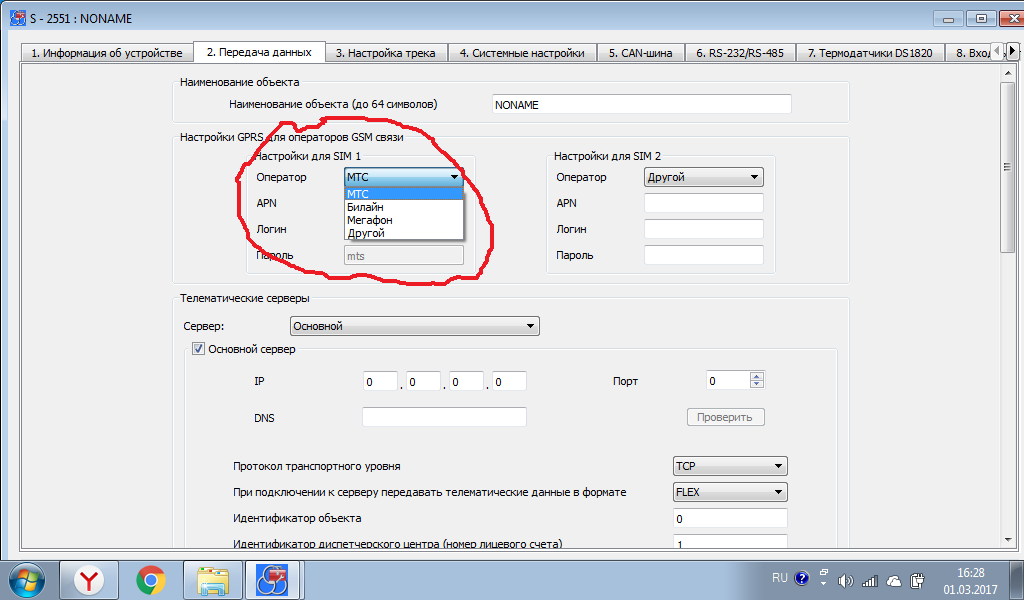Click the Наименование объекта NONAME field
This screenshot has width=1024, height=600.
click(x=641, y=104)
